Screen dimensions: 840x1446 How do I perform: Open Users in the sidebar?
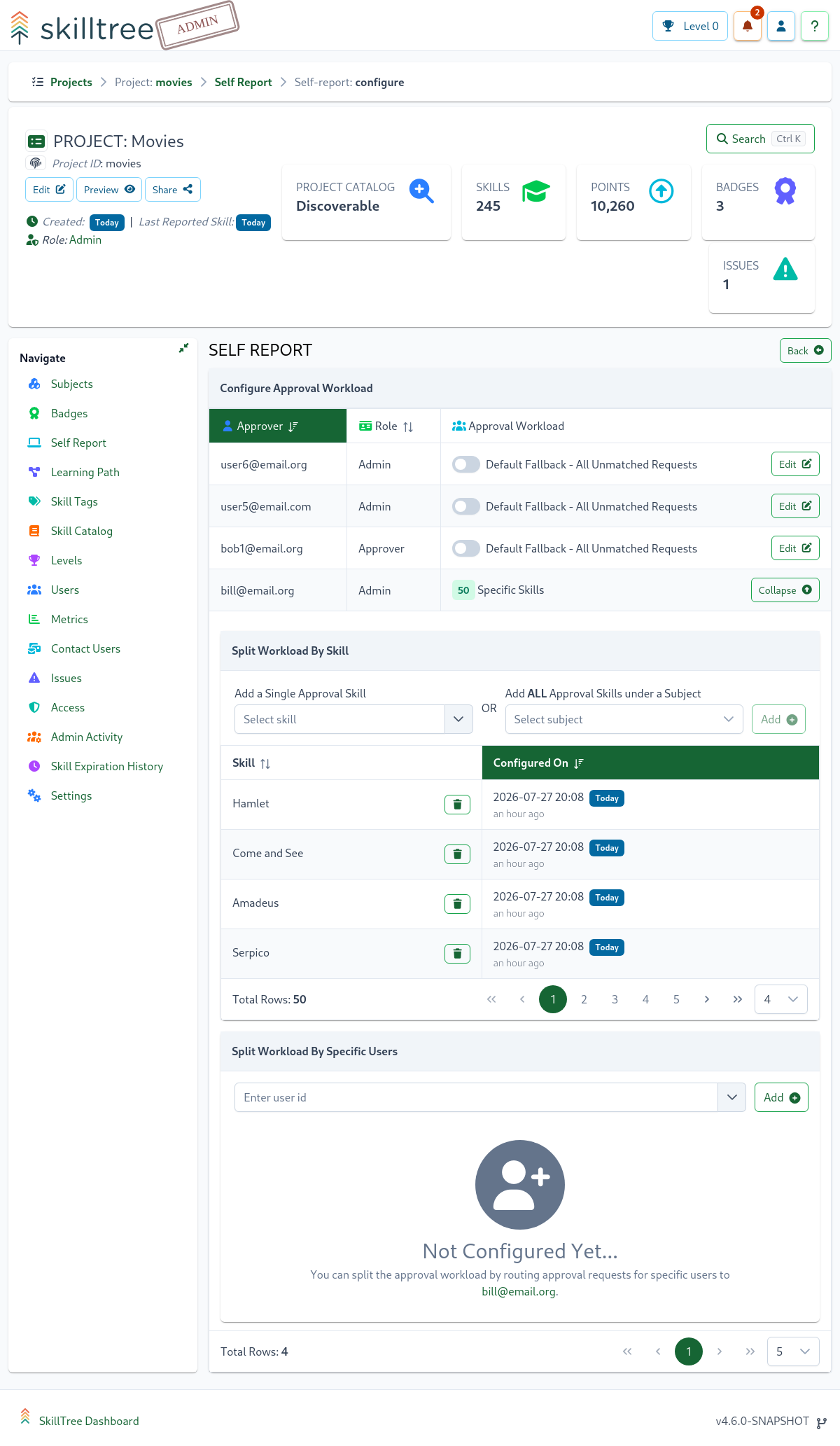[65, 590]
